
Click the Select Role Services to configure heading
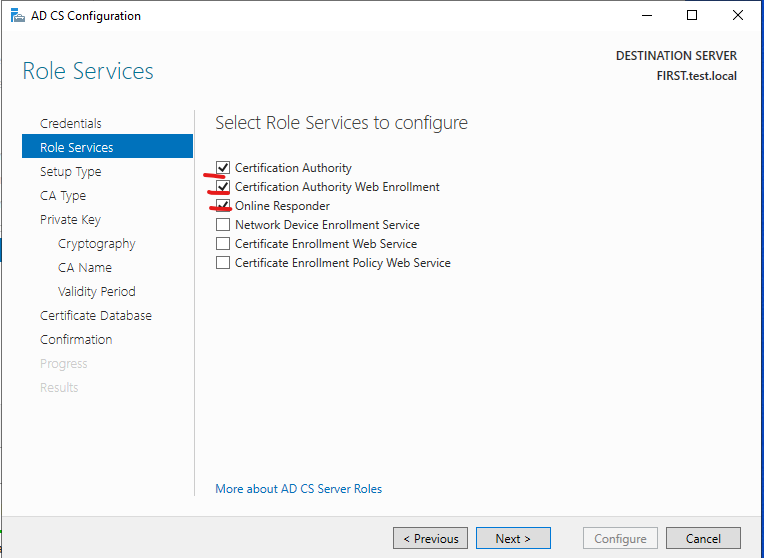point(342,123)
